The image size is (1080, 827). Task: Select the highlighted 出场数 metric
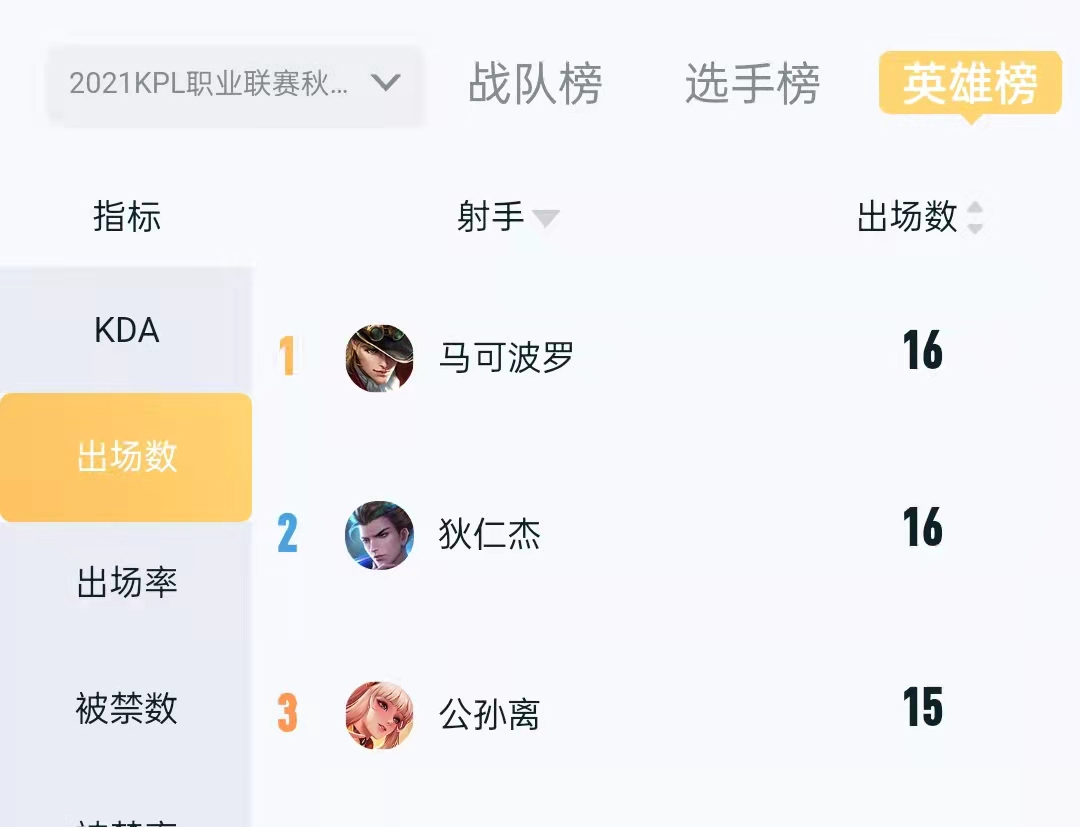coord(126,457)
